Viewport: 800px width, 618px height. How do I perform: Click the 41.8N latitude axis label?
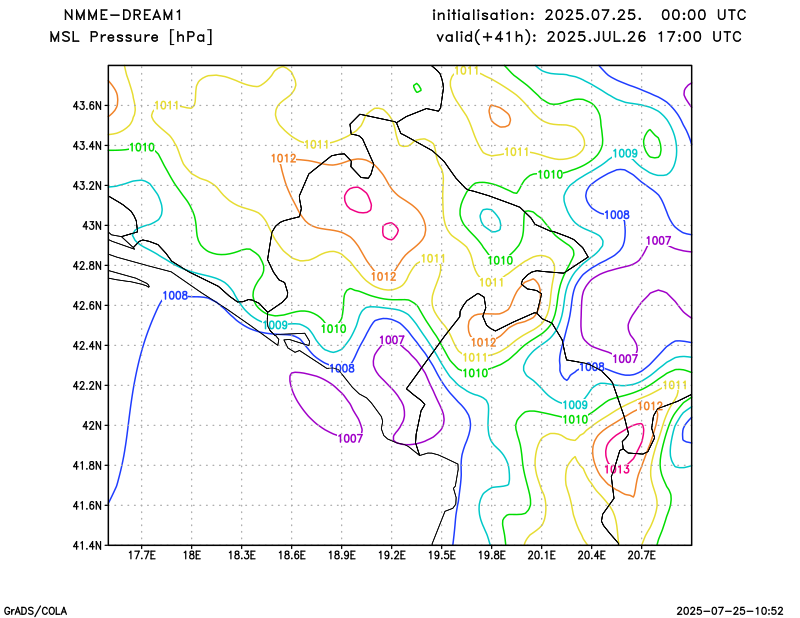(x=87, y=465)
